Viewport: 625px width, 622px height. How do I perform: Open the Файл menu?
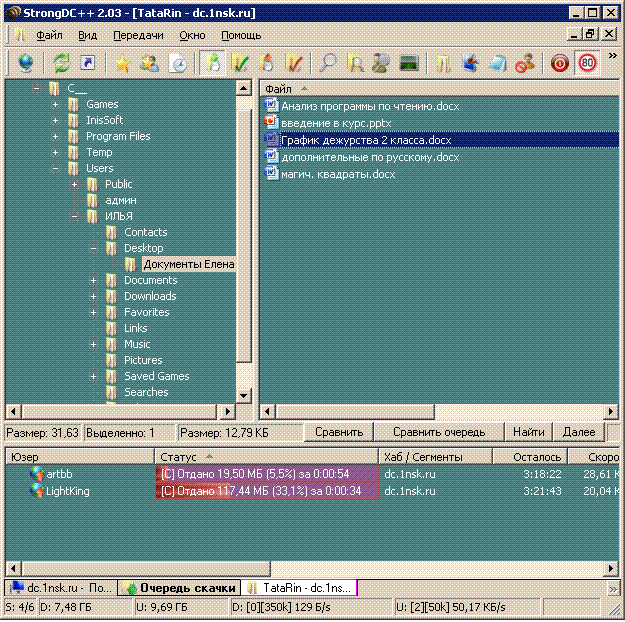49,35
